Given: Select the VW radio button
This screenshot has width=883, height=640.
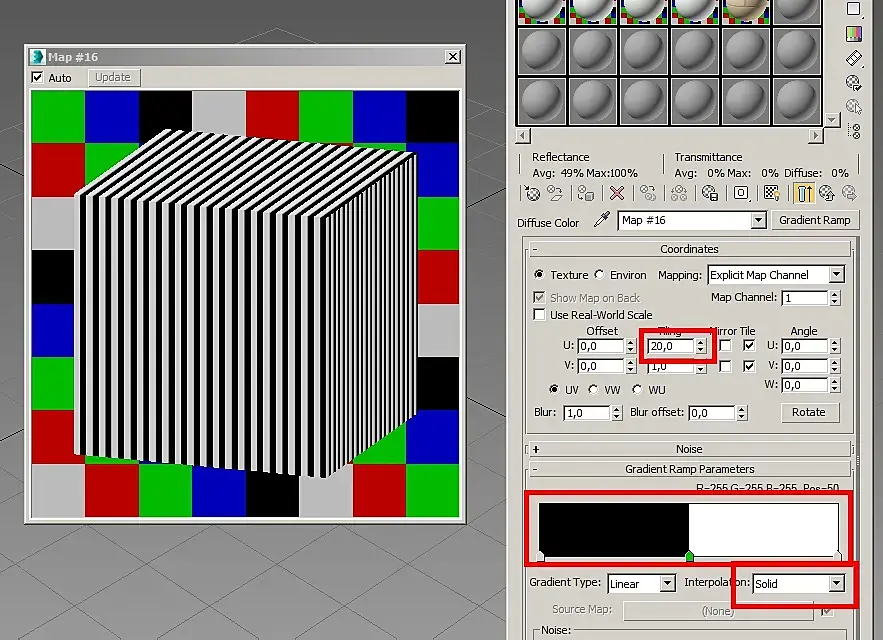Looking at the screenshot, I should pyautogui.click(x=593, y=389).
